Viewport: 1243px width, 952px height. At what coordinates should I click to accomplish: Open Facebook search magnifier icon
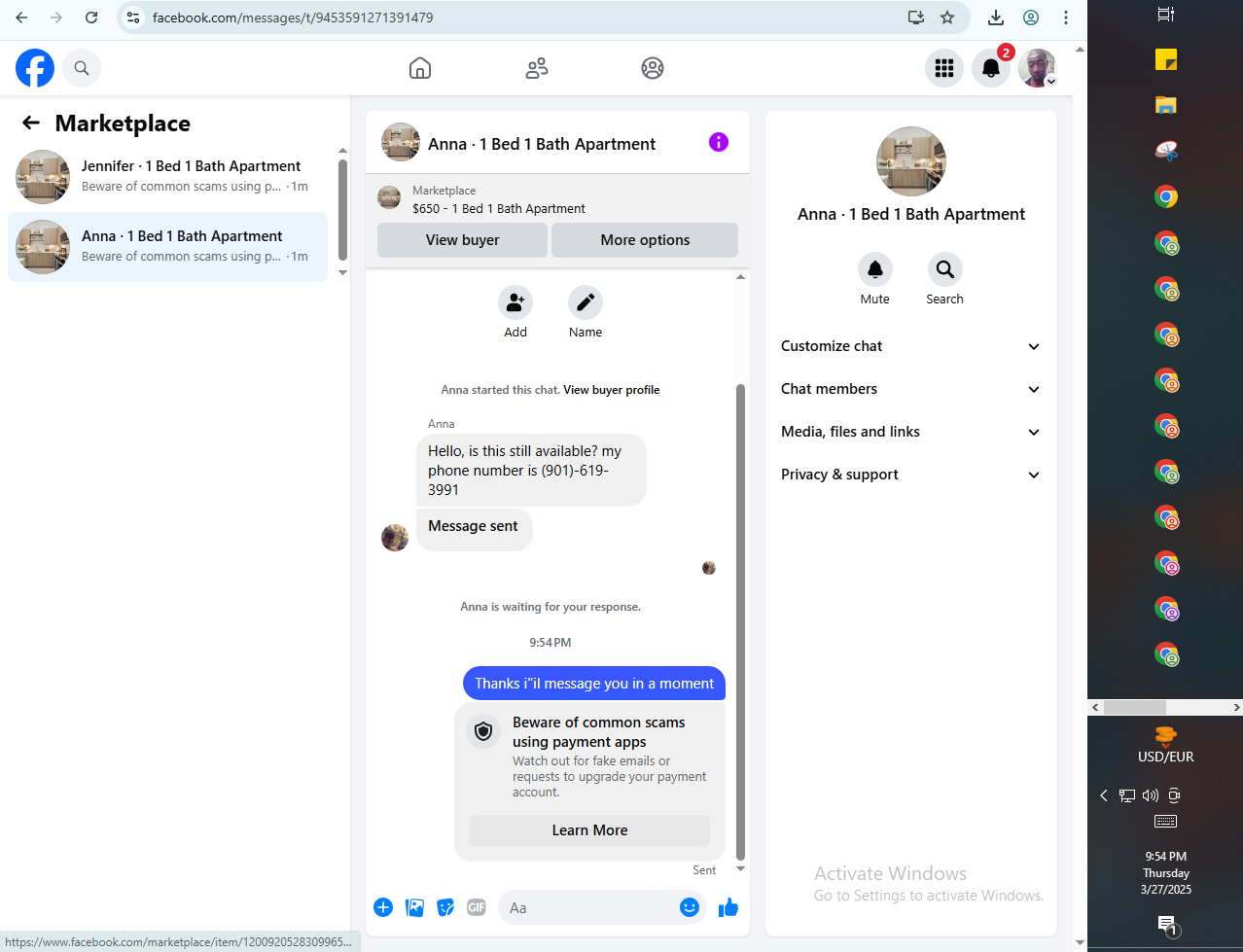click(82, 68)
